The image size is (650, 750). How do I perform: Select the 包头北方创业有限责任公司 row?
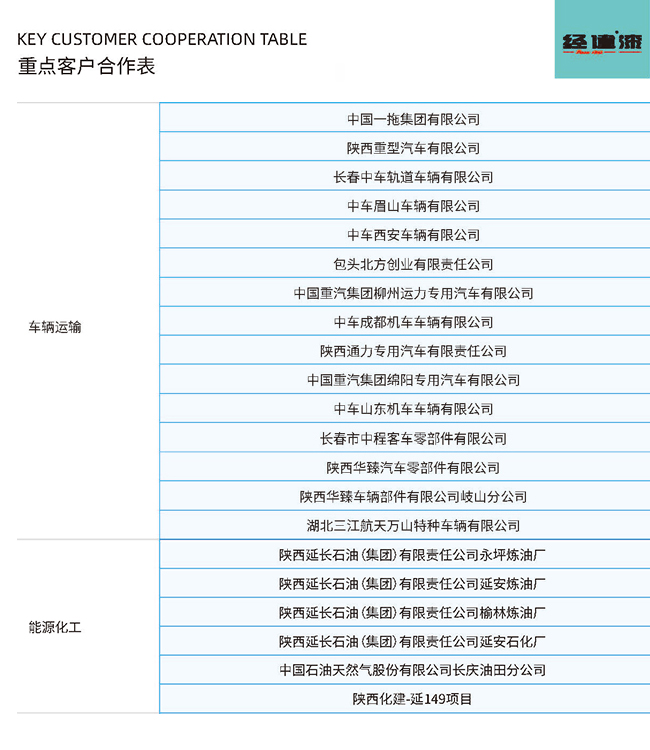(x=413, y=264)
